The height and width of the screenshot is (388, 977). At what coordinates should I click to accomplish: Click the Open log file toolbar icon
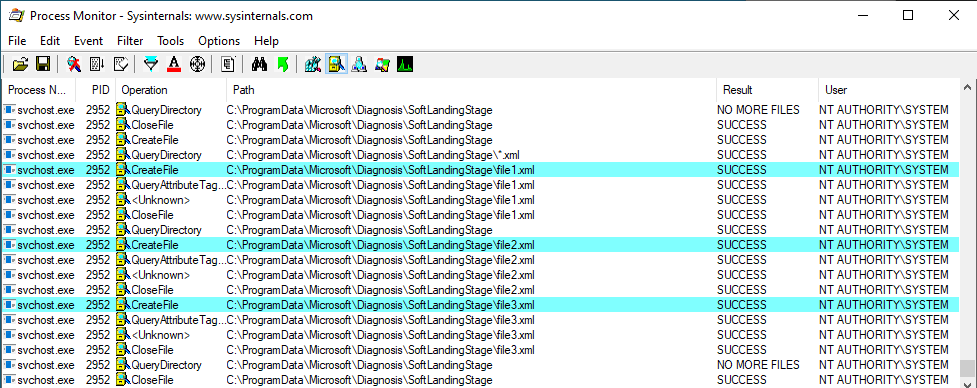pyautogui.click(x=21, y=64)
